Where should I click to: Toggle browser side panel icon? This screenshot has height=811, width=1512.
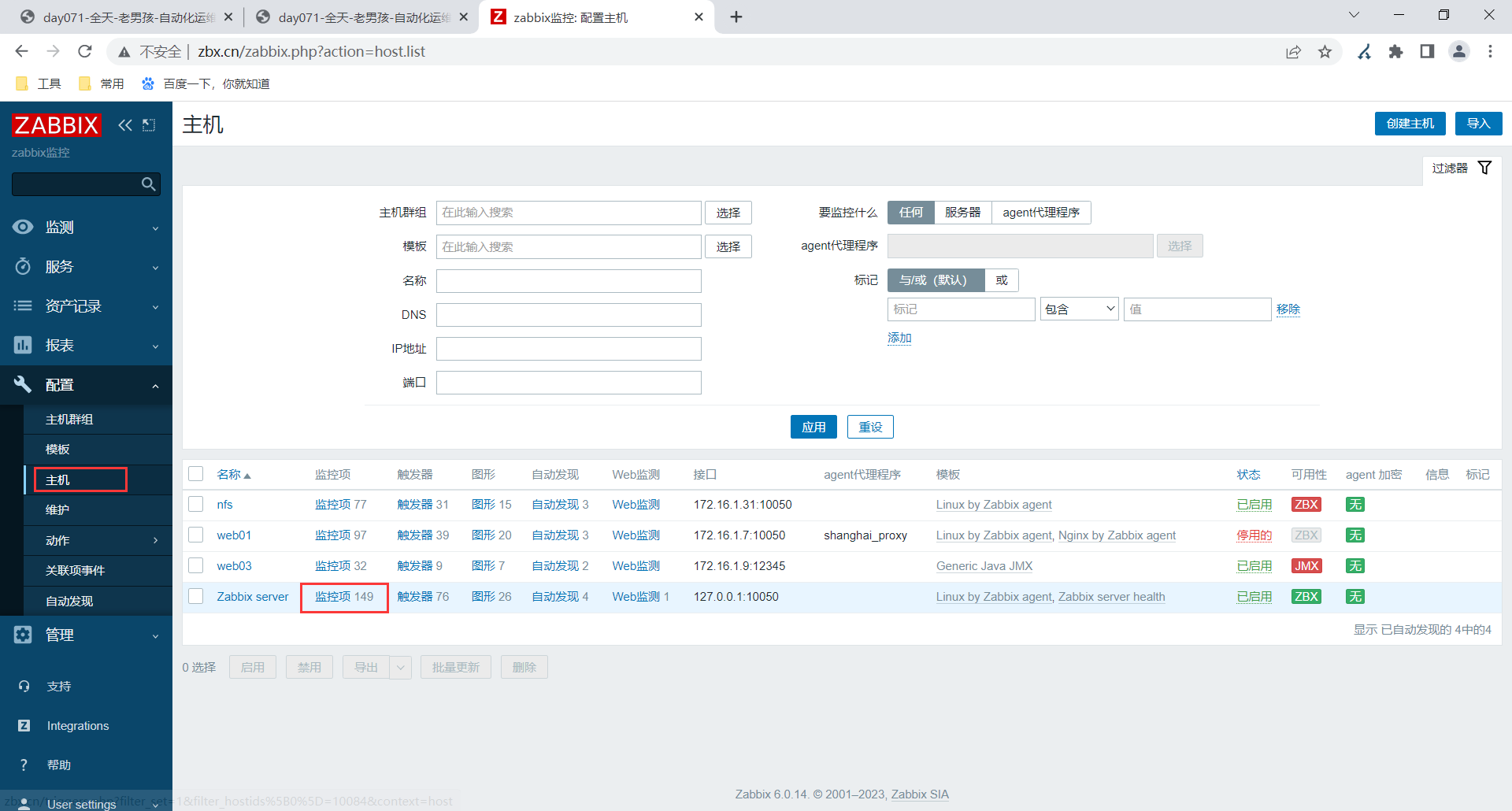(1427, 51)
